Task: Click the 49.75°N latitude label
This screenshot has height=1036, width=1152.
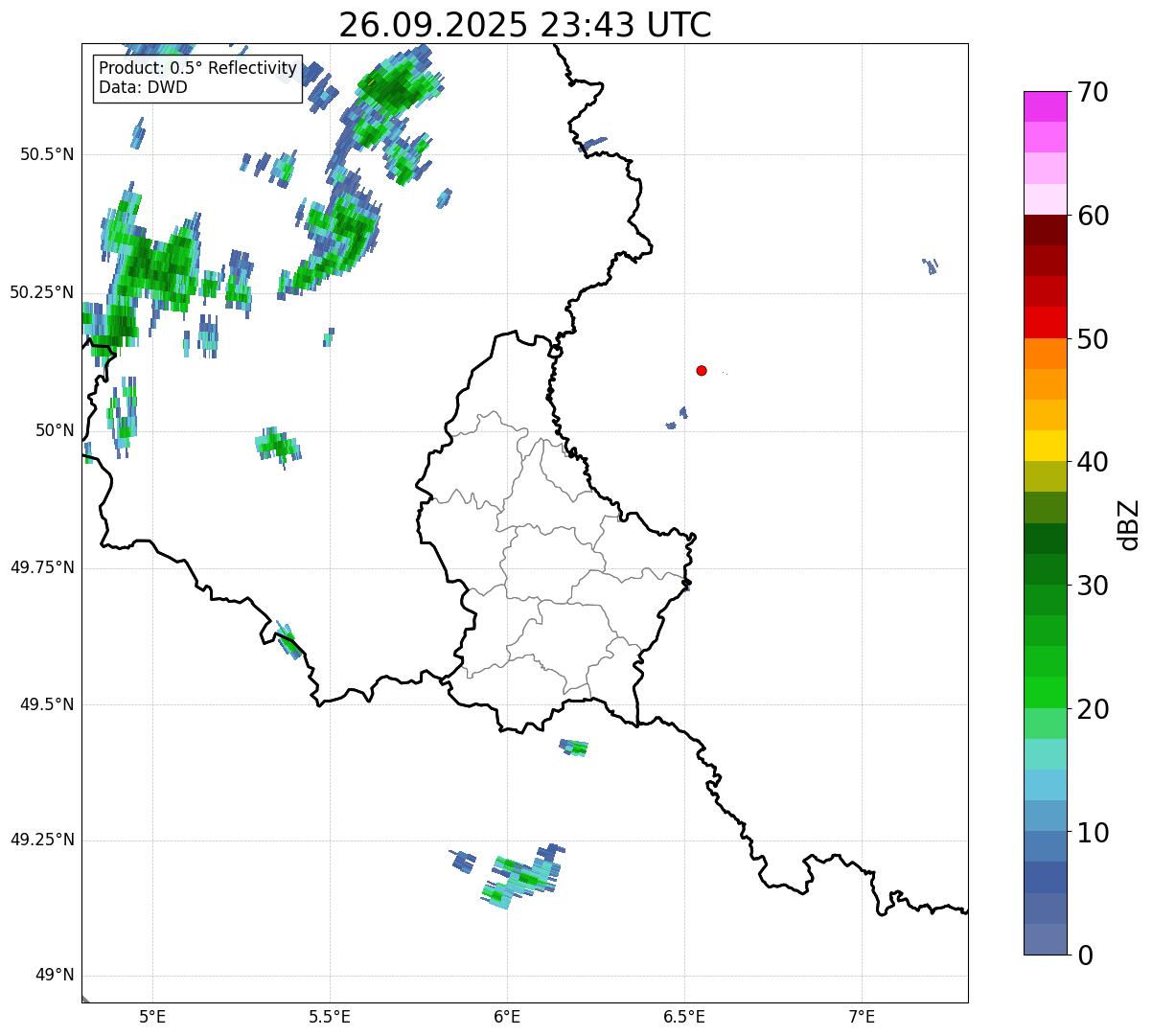Action: pos(42,567)
